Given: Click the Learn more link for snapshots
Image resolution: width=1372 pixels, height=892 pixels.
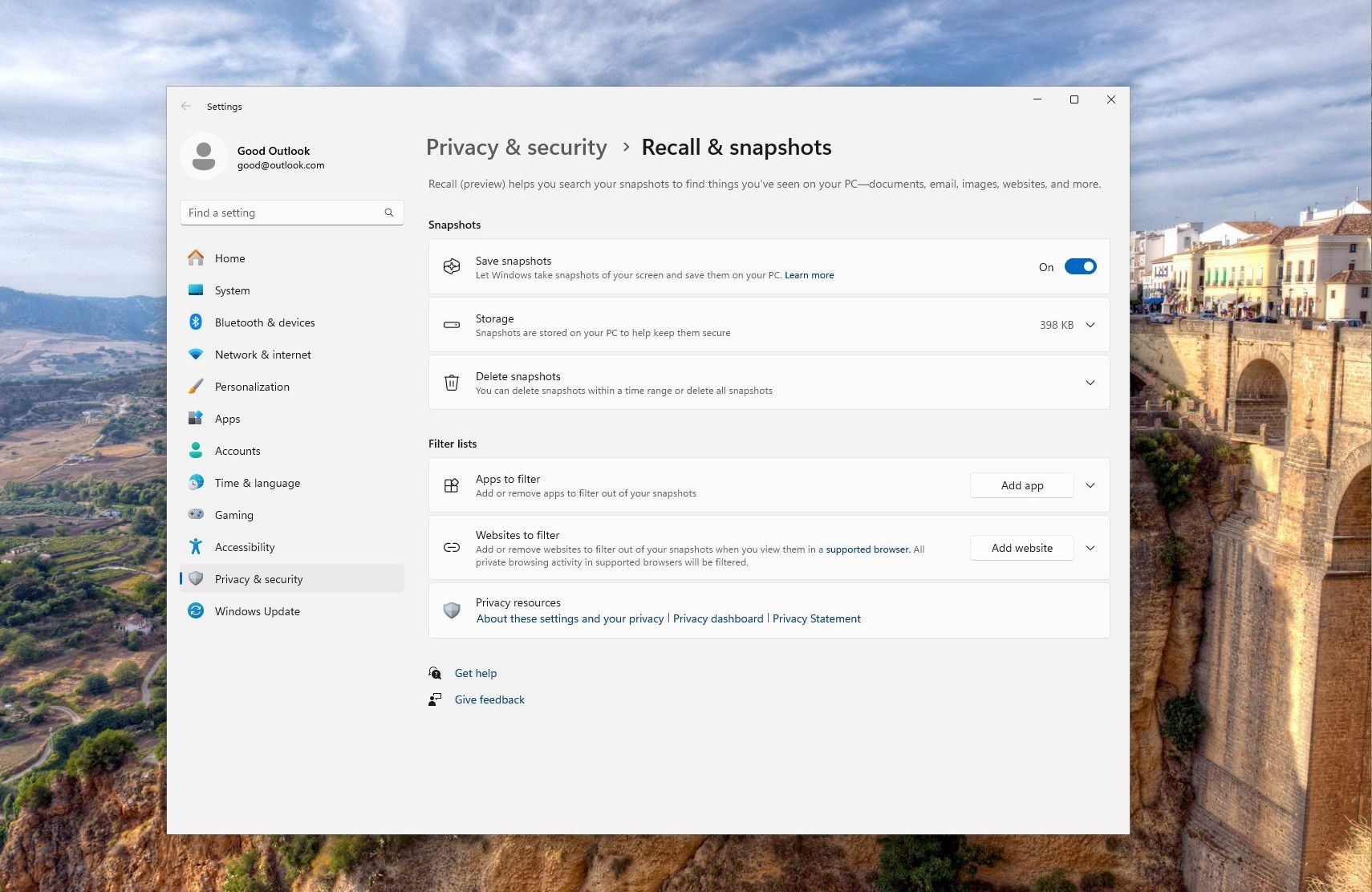Looking at the screenshot, I should point(809,275).
